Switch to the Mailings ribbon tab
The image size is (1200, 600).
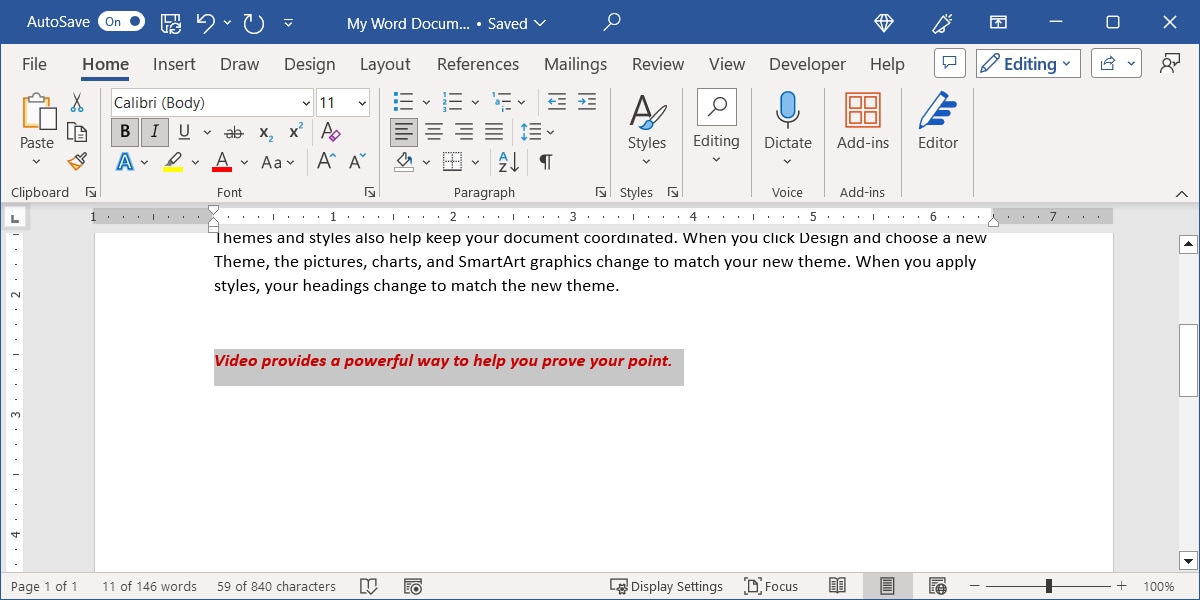point(575,64)
